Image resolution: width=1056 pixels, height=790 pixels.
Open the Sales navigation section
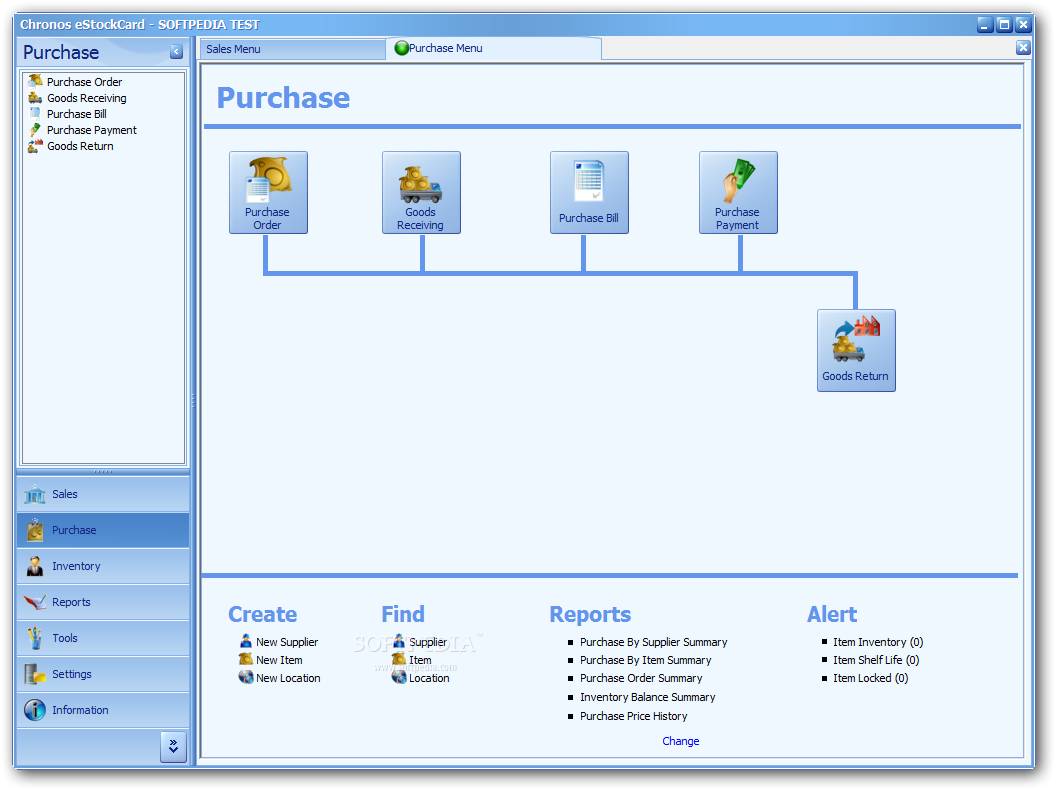103,494
